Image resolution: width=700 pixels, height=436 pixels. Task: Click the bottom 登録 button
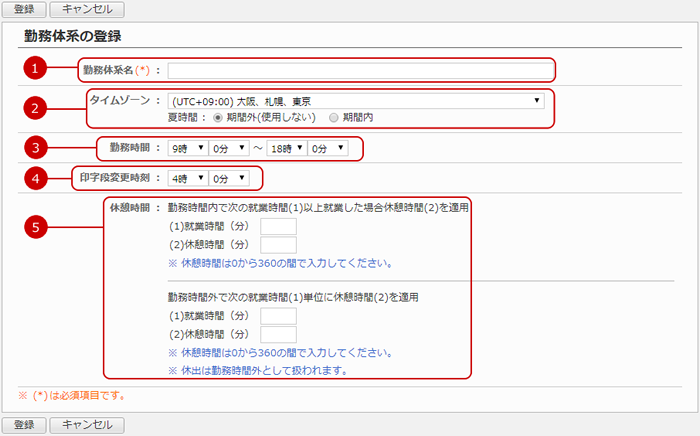[x=25, y=425]
